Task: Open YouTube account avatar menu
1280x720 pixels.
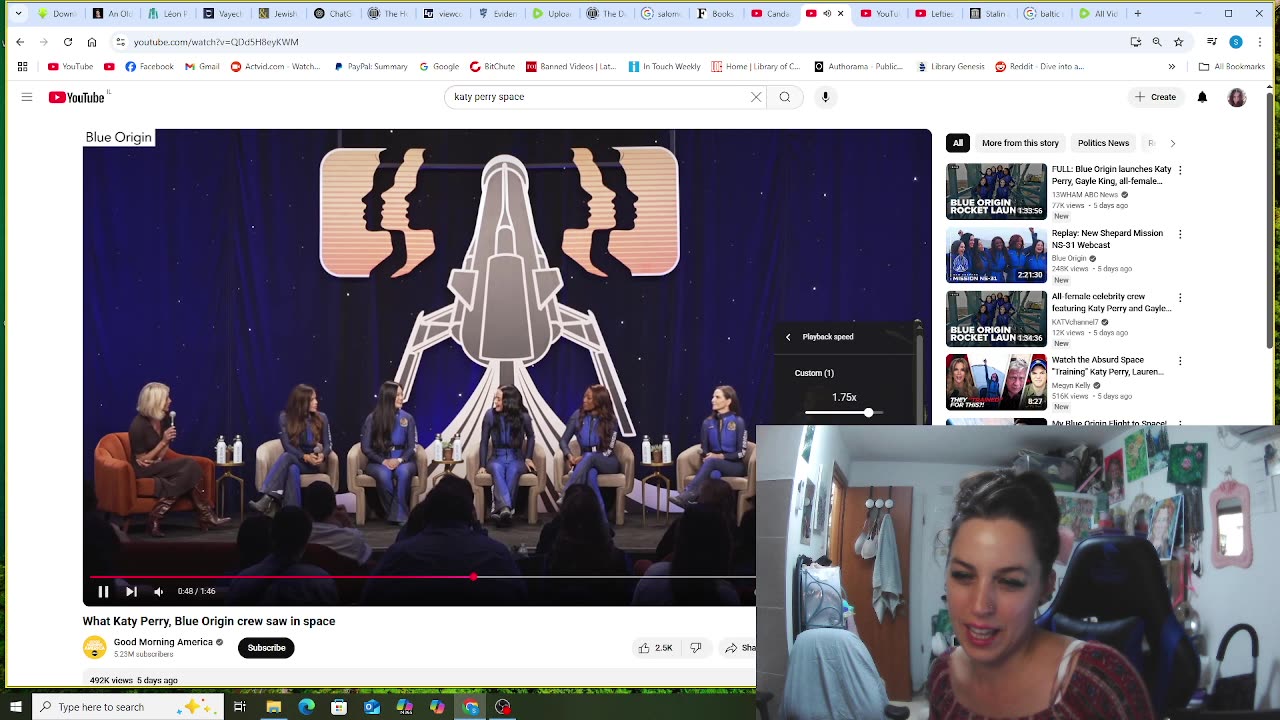Action: pyautogui.click(x=1237, y=97)
